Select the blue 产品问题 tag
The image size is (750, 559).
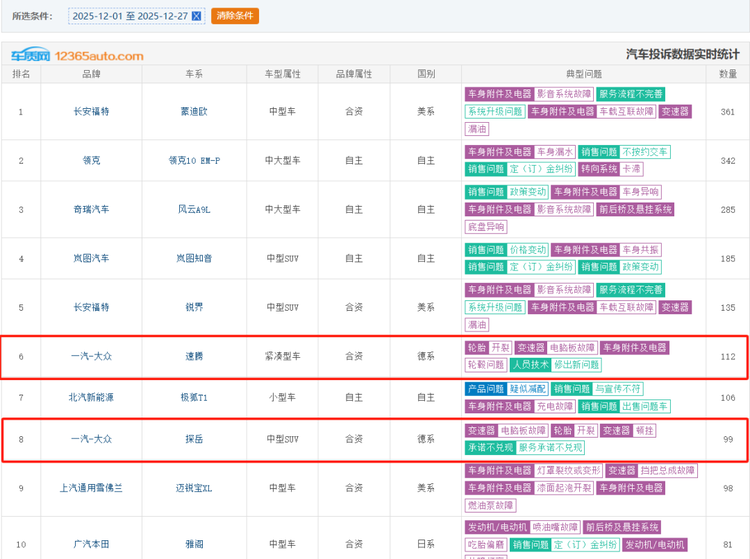point(485,389)
